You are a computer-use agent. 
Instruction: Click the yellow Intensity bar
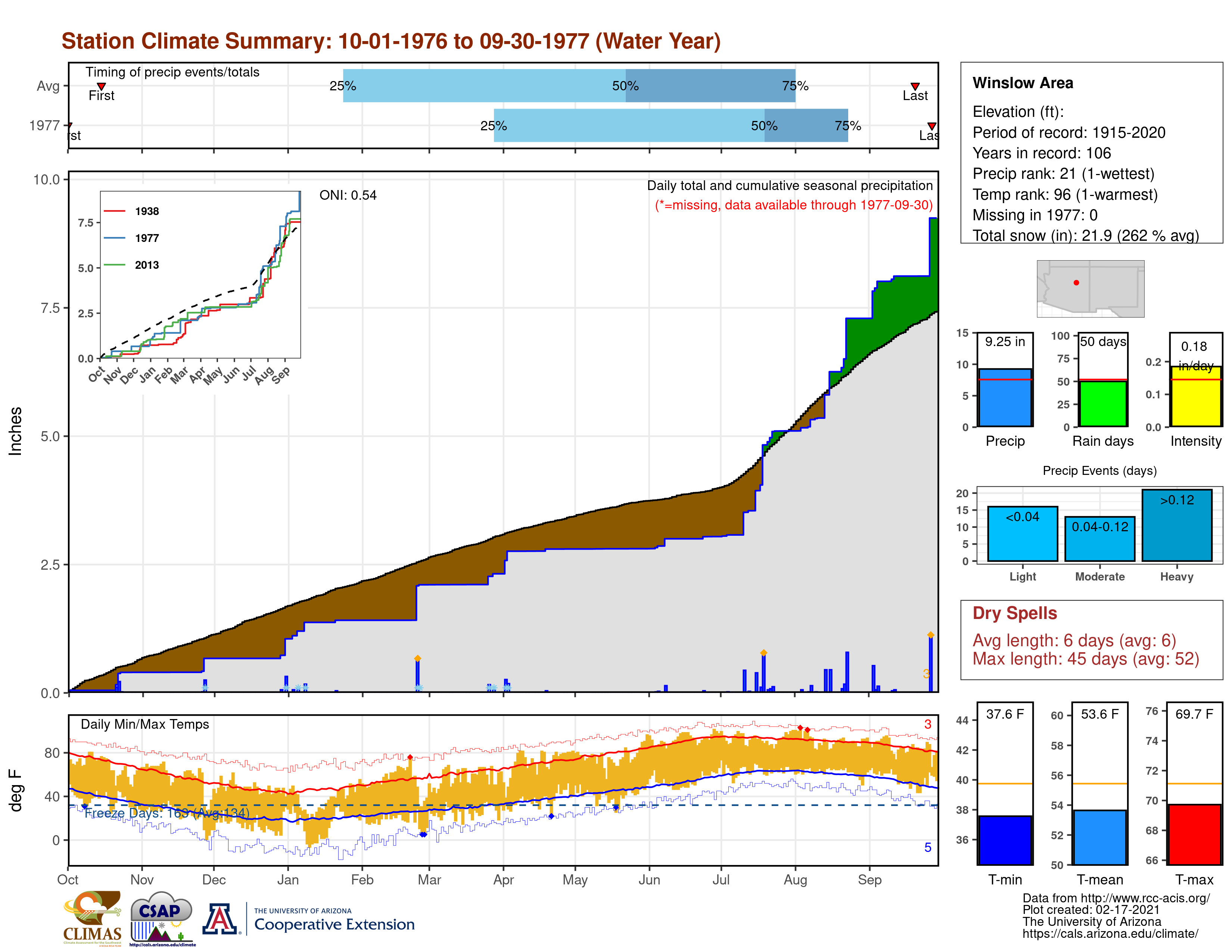tap(1196, 396)
